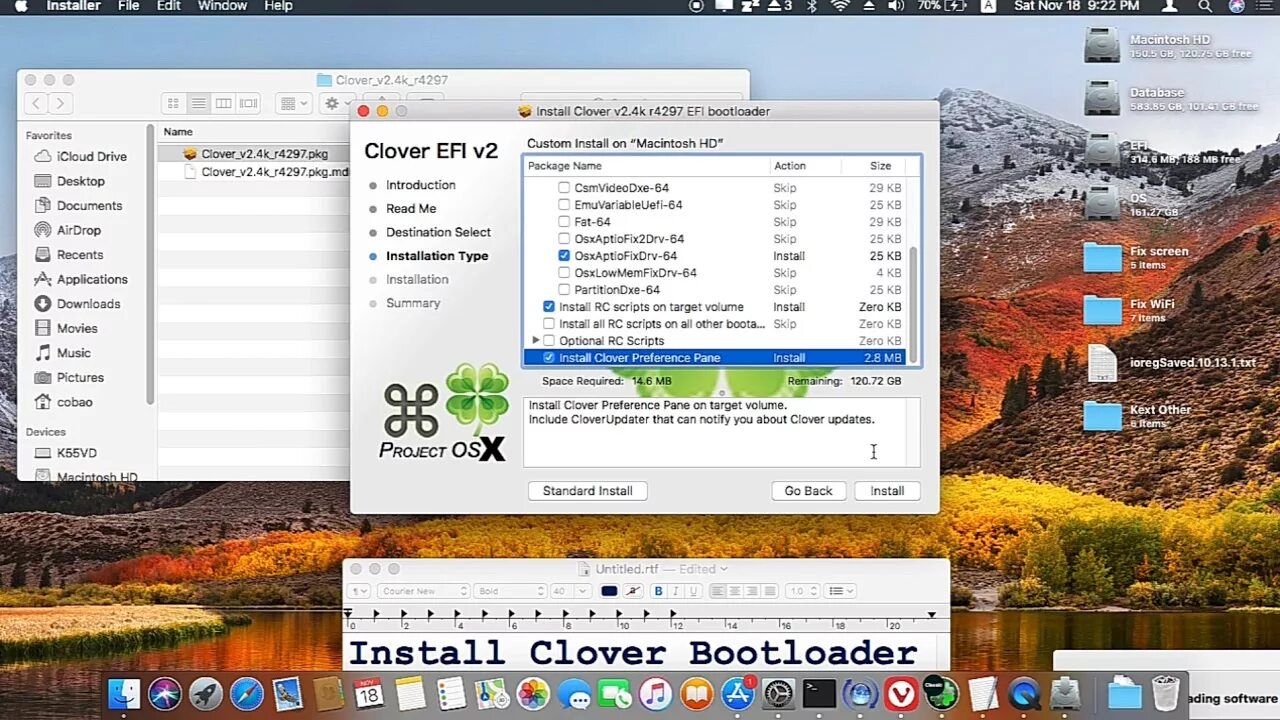Open Photos app from the Dock

tap(533, 694)
